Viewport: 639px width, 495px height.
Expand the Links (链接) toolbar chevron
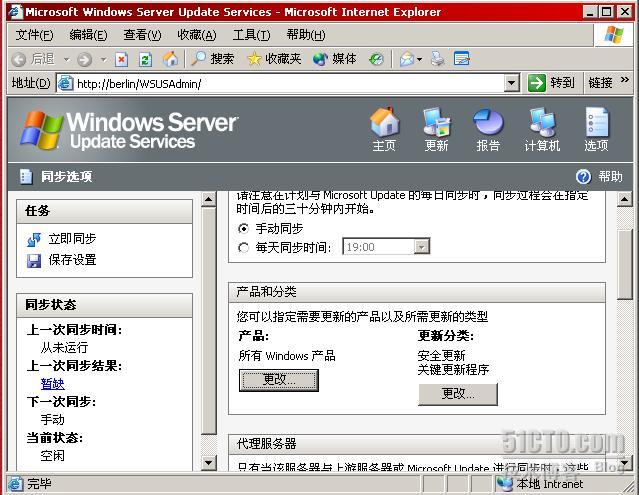click(624, 80)
